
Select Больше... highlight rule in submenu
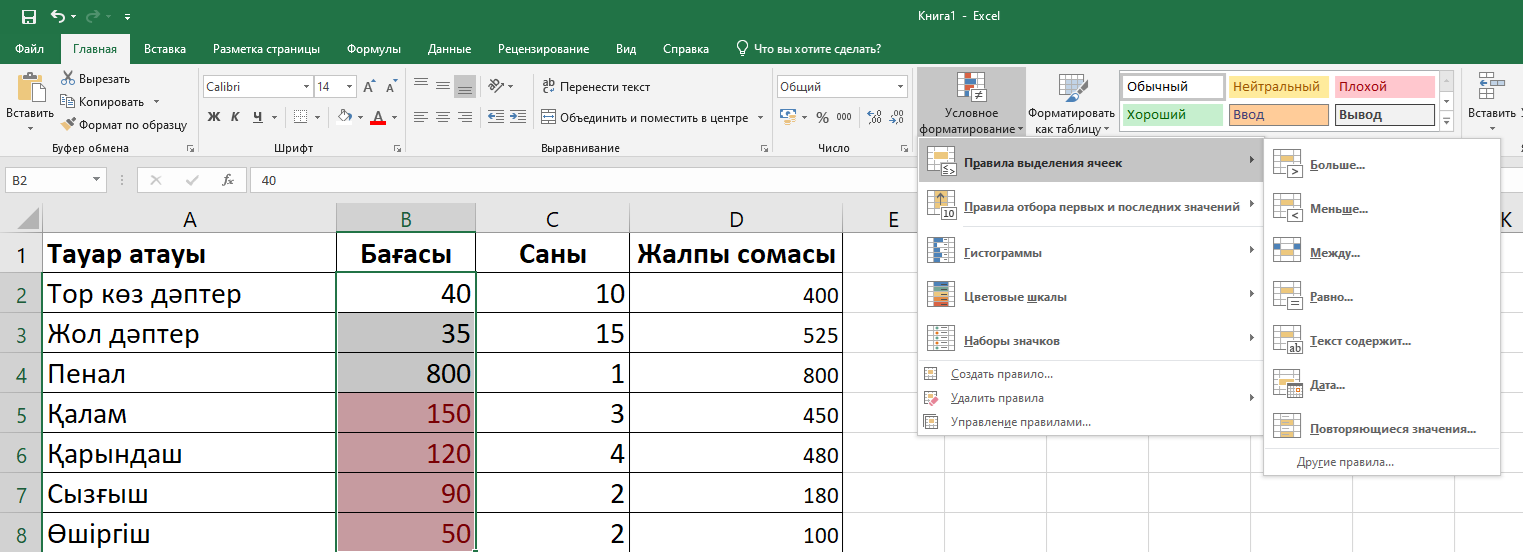tap(1337, 165)
